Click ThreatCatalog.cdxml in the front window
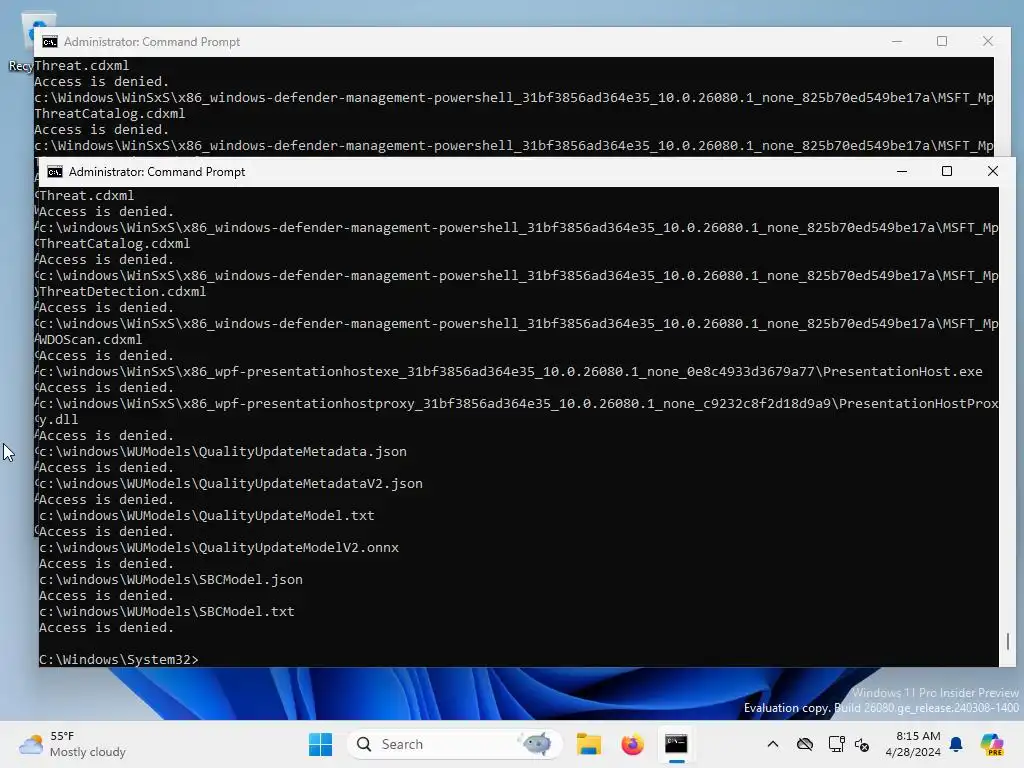The image size is (1024, 768). pyautogui.click(x=114, y=244)
